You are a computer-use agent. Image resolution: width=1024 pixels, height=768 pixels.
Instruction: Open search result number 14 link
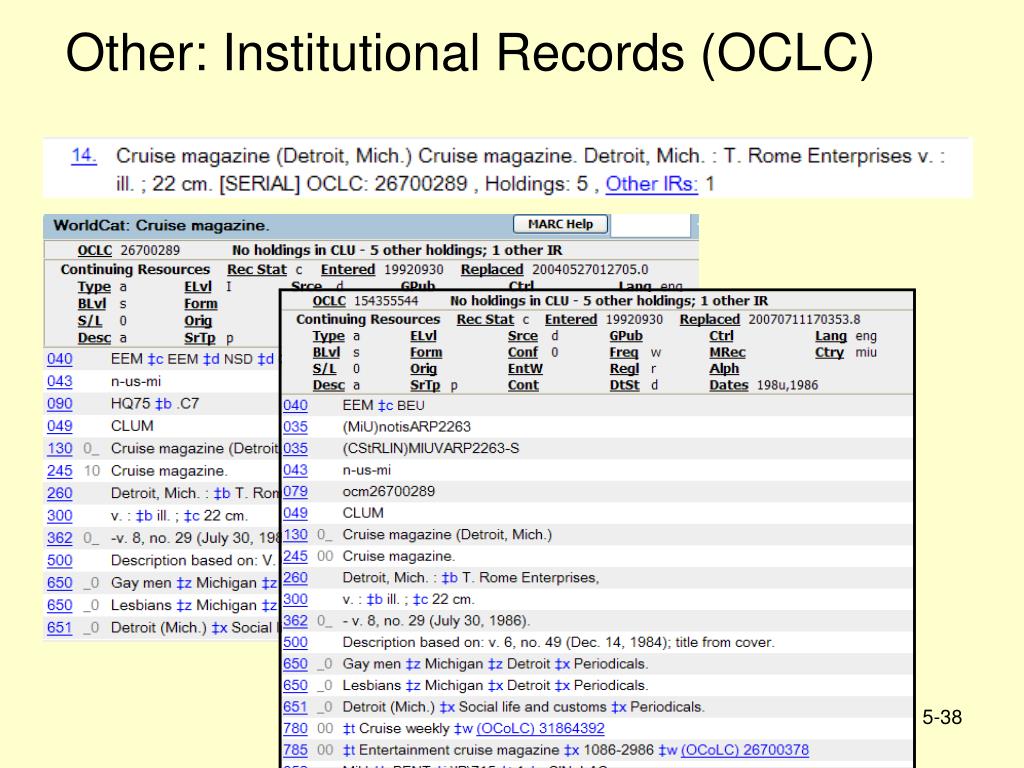click(x=84, y=156)
